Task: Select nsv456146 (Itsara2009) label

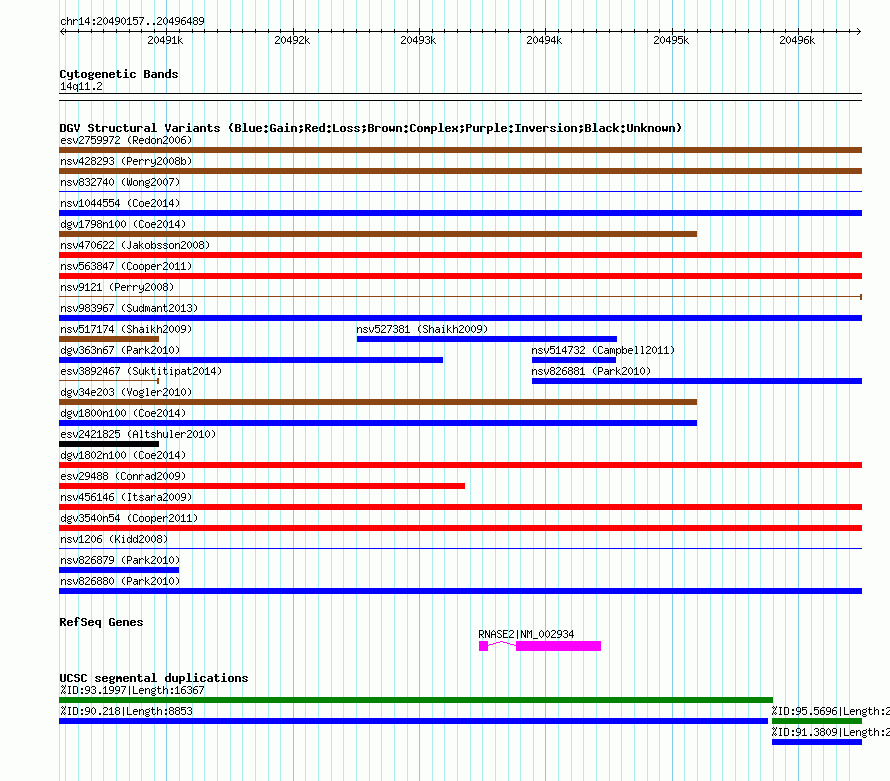Action: 126,497
